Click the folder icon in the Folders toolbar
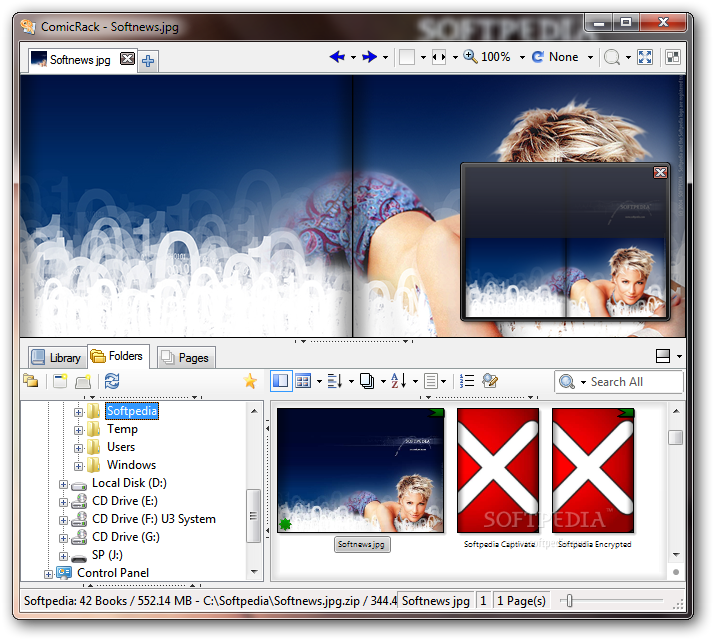The image size is (714, 640). click(31, 381)
